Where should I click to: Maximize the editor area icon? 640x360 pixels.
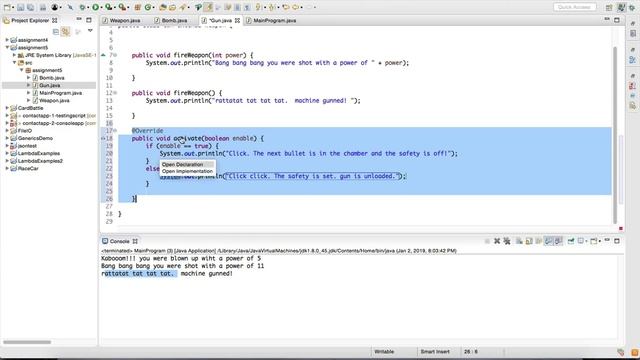(x=617, y=20)
